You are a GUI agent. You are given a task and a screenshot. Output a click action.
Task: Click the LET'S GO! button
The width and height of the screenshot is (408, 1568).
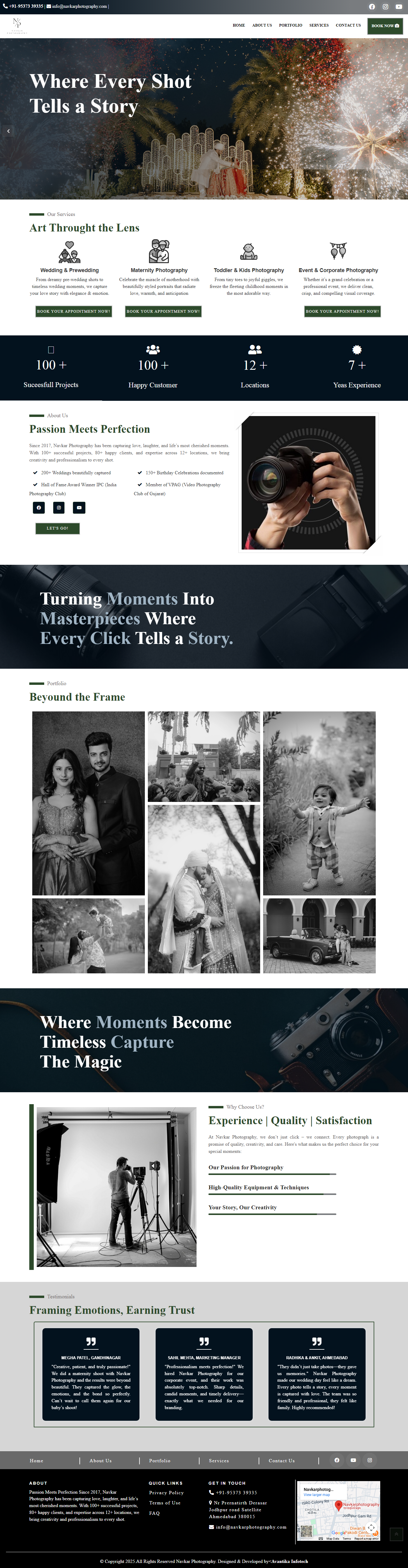pos(57,528)
